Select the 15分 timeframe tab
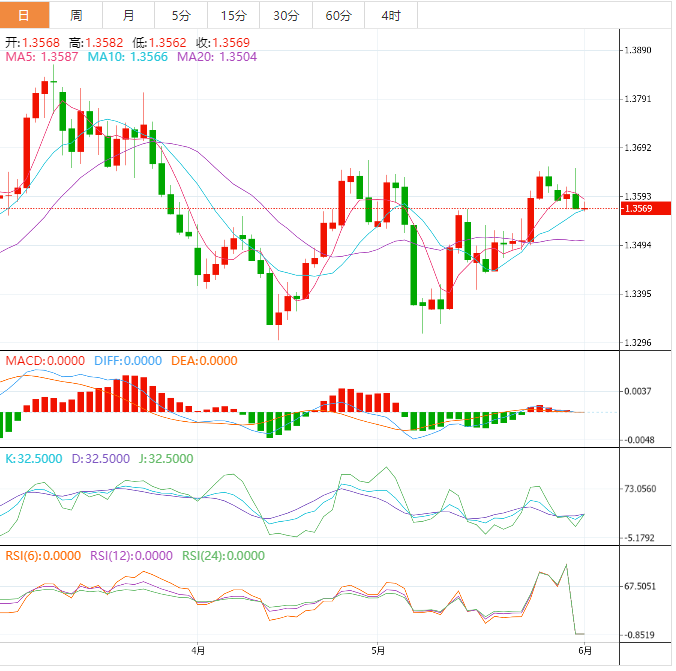The height and width of the screenshot is (671, 676). click(x=233, y=15)
